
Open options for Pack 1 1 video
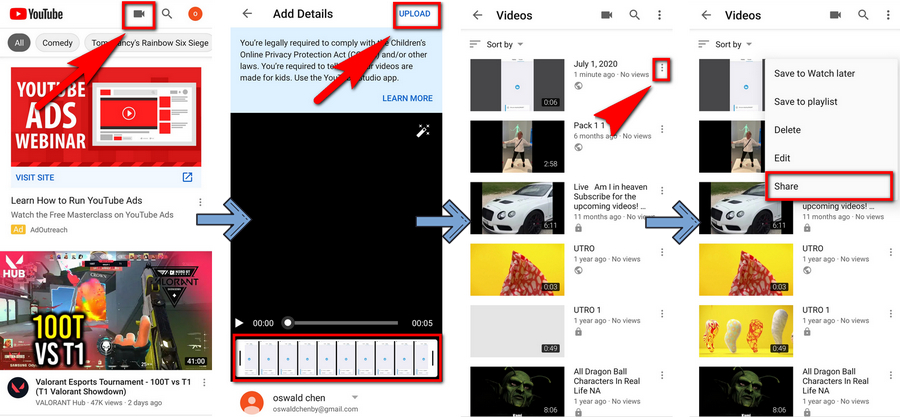pyautogui.click(x=662, y=130)
